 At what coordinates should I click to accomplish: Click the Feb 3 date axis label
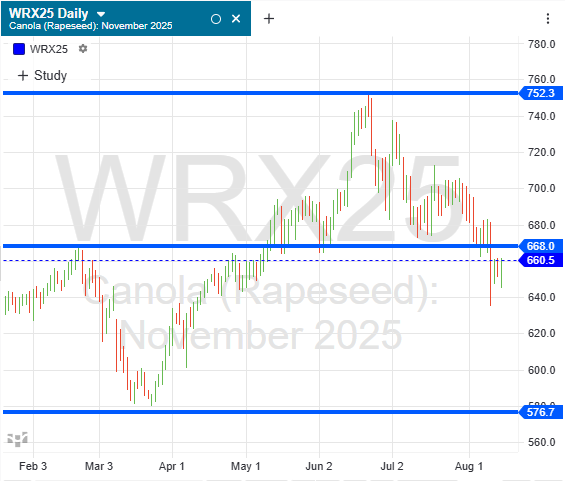(33, 466)
